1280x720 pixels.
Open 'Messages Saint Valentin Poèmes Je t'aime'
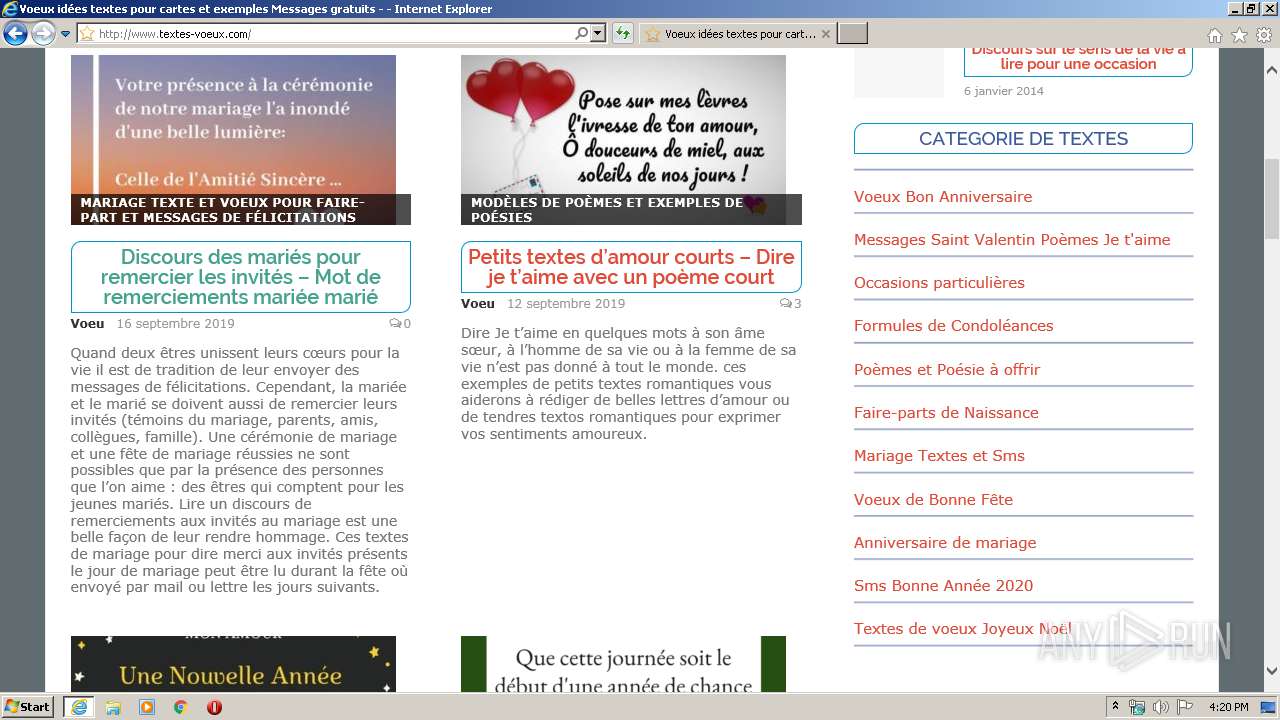(x=1012, y=240)
